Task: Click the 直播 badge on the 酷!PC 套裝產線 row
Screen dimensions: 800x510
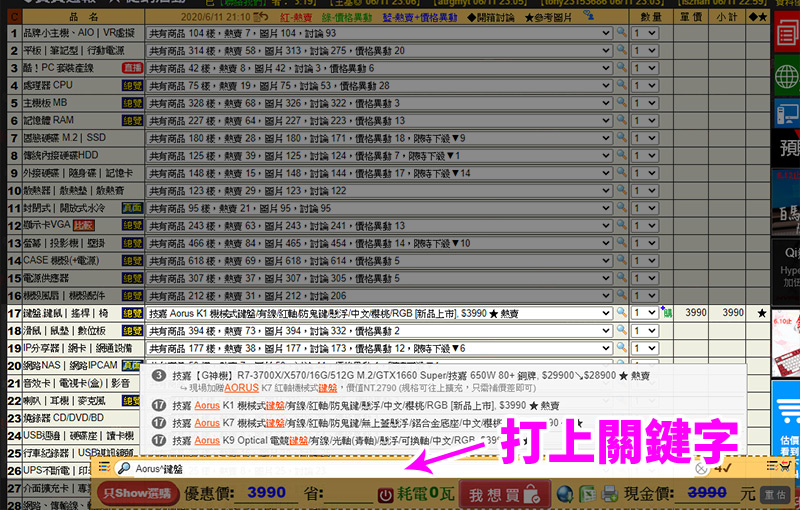Action: [x=132, y=68]
